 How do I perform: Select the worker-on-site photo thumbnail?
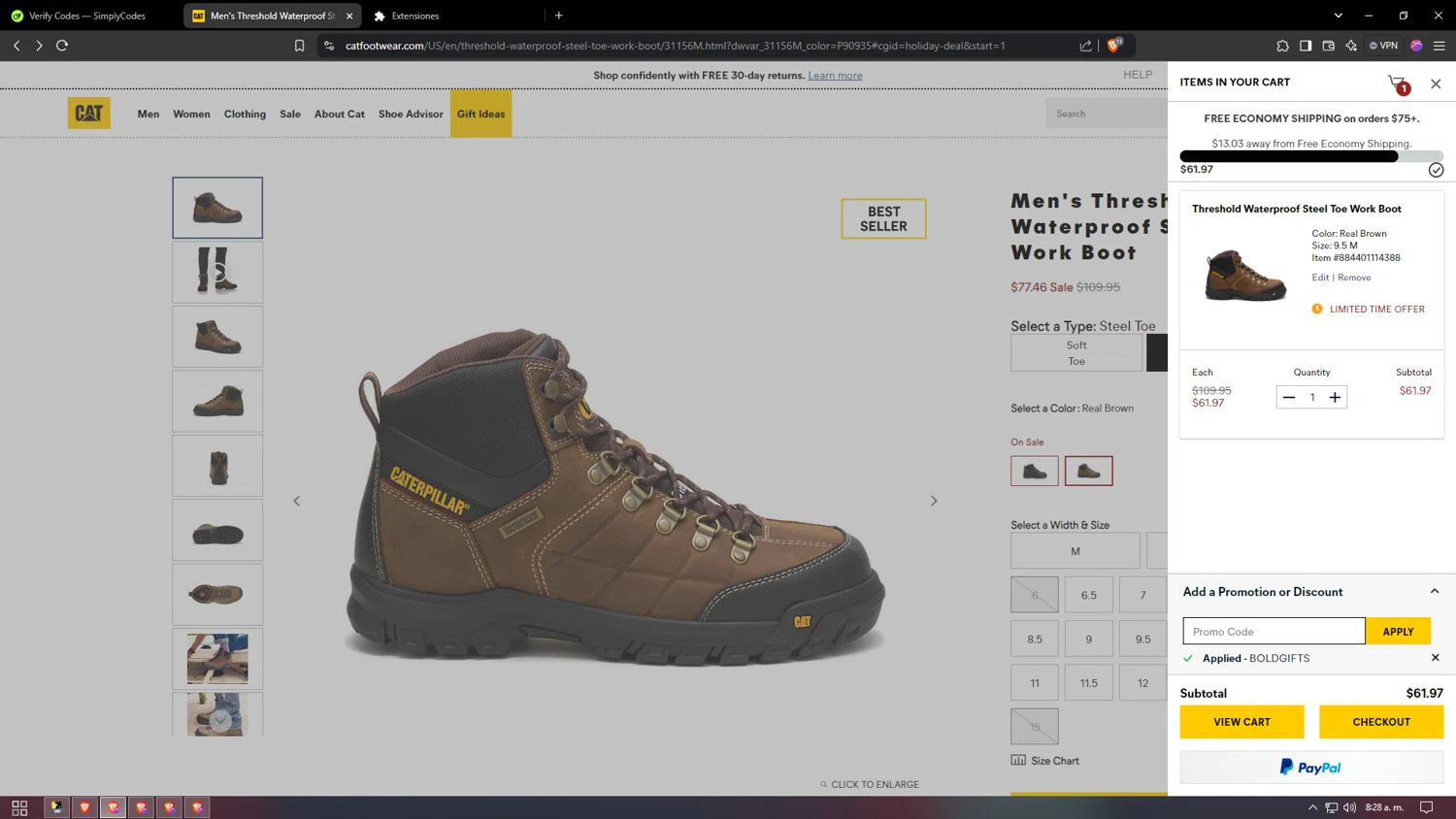coord(217,659)
